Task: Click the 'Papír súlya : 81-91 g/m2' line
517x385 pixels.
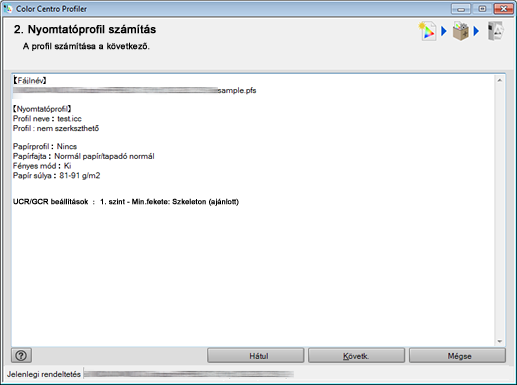Action: (56, 175)
